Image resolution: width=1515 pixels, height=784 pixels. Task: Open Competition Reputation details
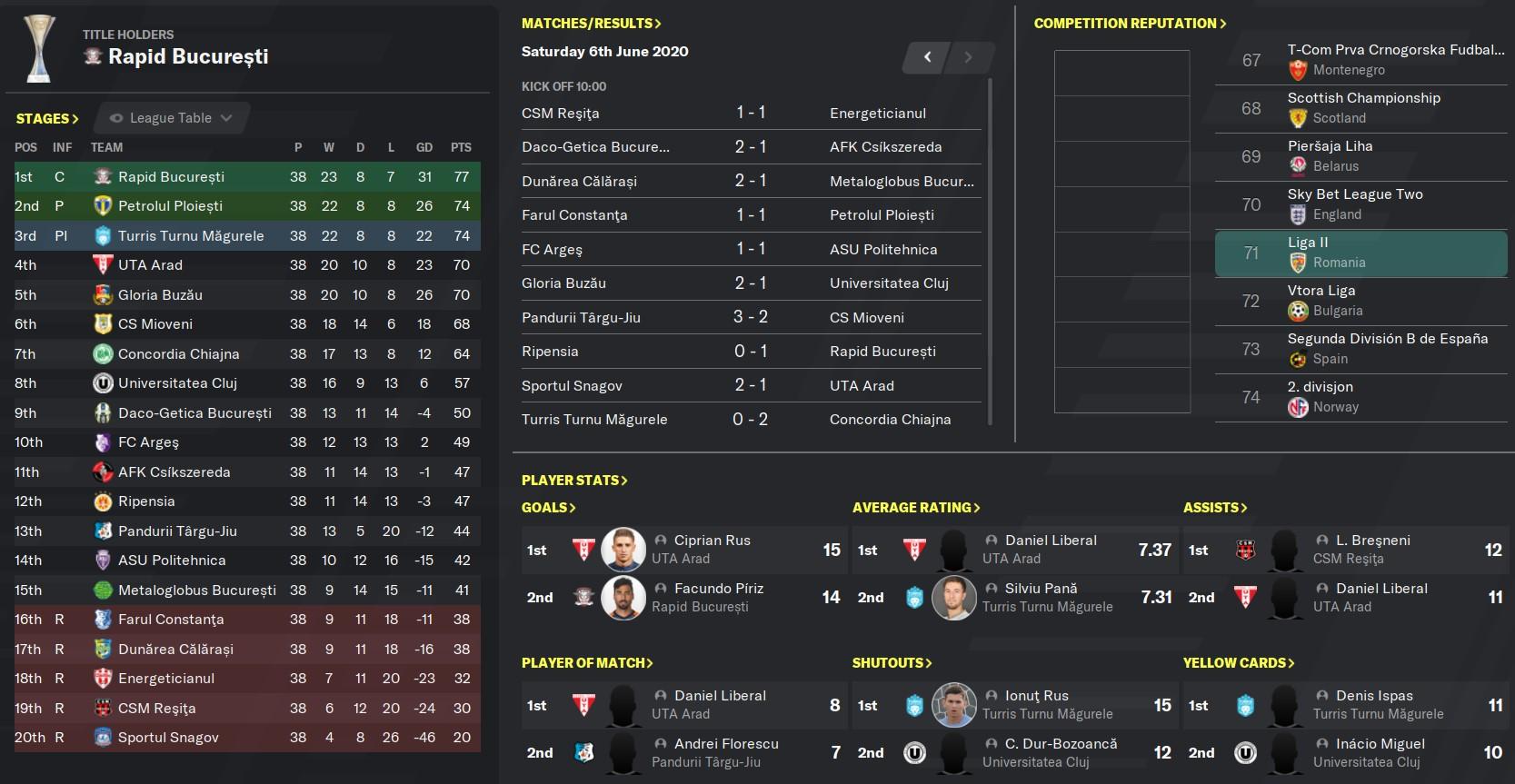[x=1131, y=24]
